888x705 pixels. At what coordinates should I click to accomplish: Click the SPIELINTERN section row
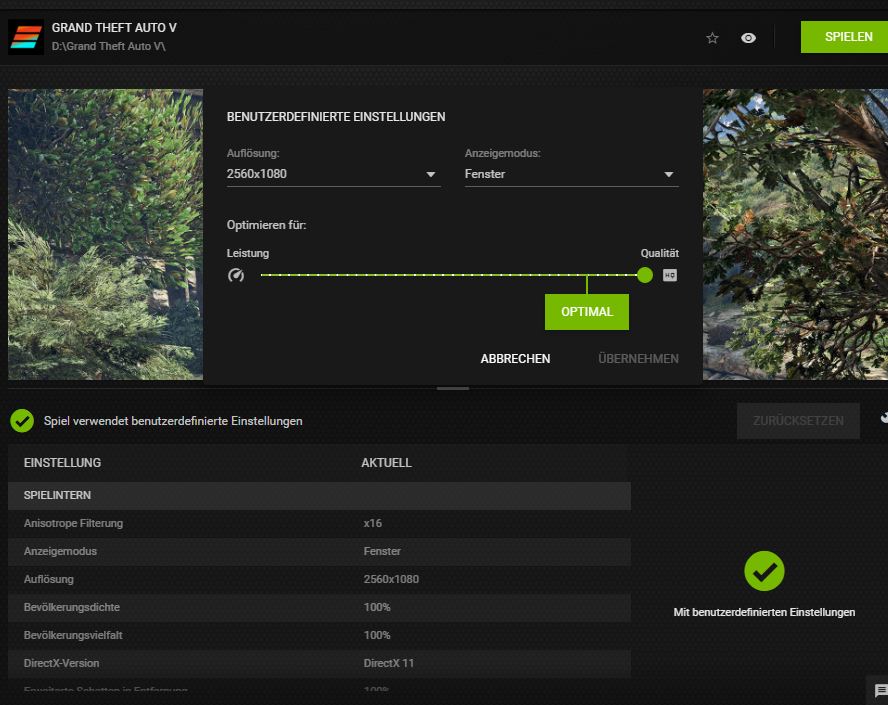tap(319, 495)
